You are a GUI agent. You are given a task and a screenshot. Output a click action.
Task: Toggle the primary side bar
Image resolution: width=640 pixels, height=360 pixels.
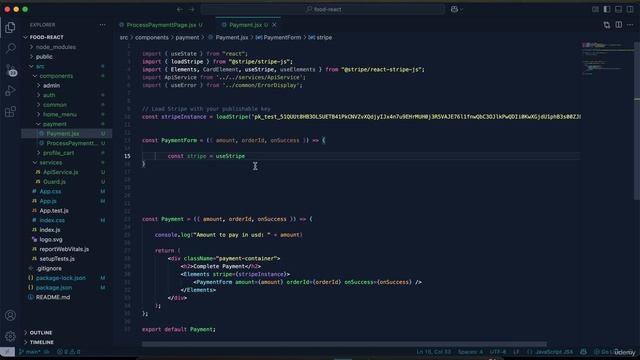[x=607, y=9]
